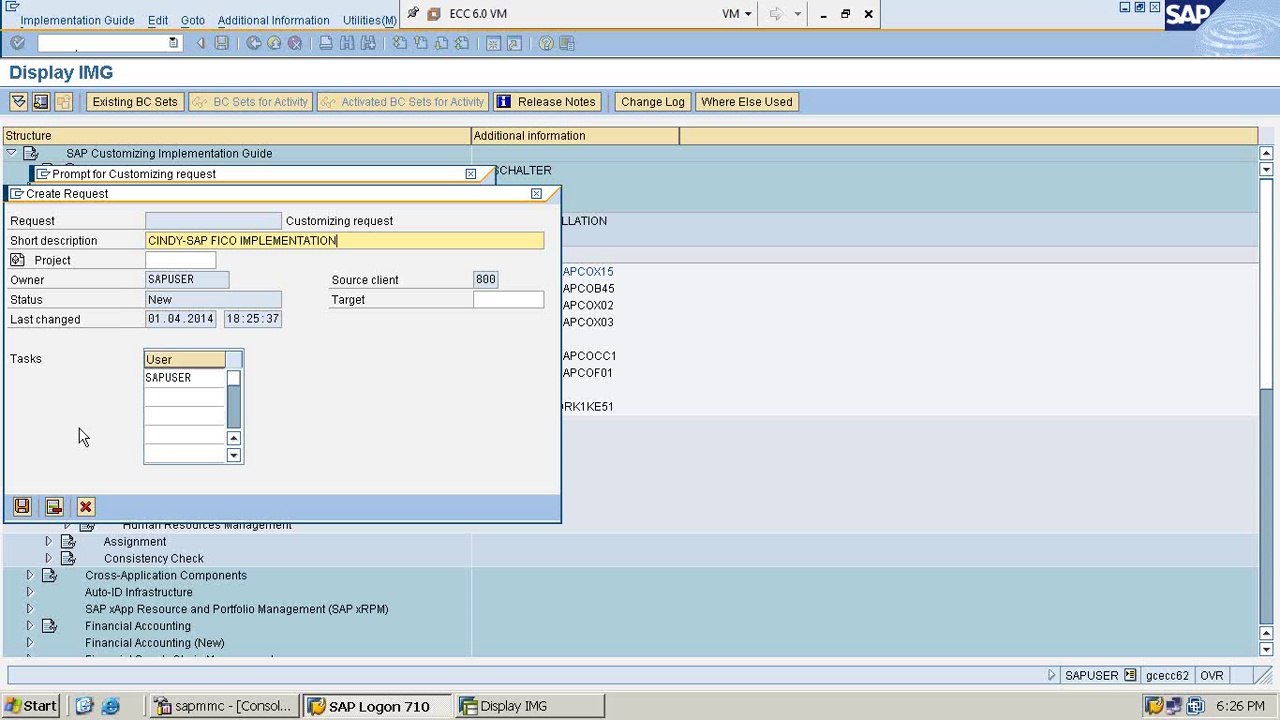1280x720 pixels.
Task: Expand the Financial Accounting node
Action: click(x=29, y=626)
